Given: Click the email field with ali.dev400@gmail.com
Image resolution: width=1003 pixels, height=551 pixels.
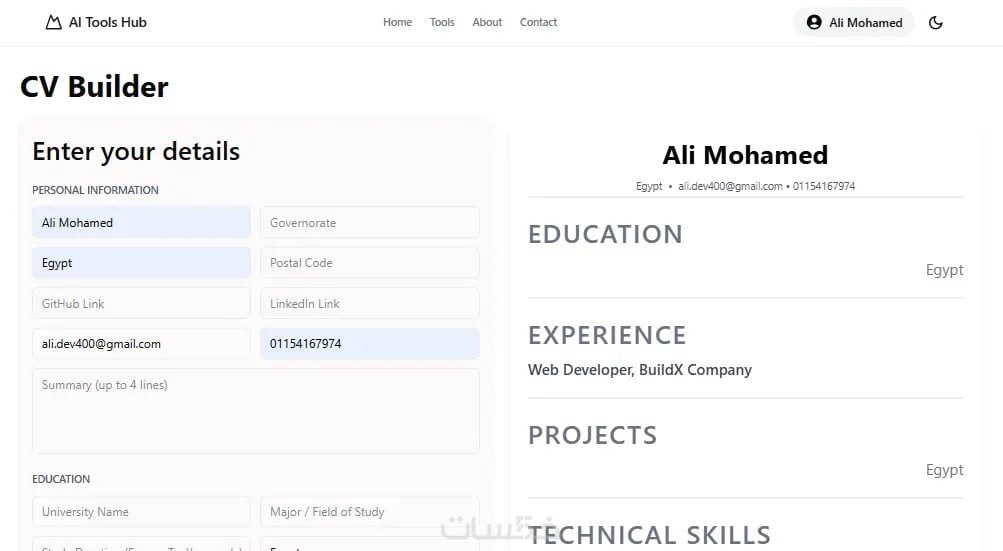Looking at the screenshot, I should tap(141, 344).
